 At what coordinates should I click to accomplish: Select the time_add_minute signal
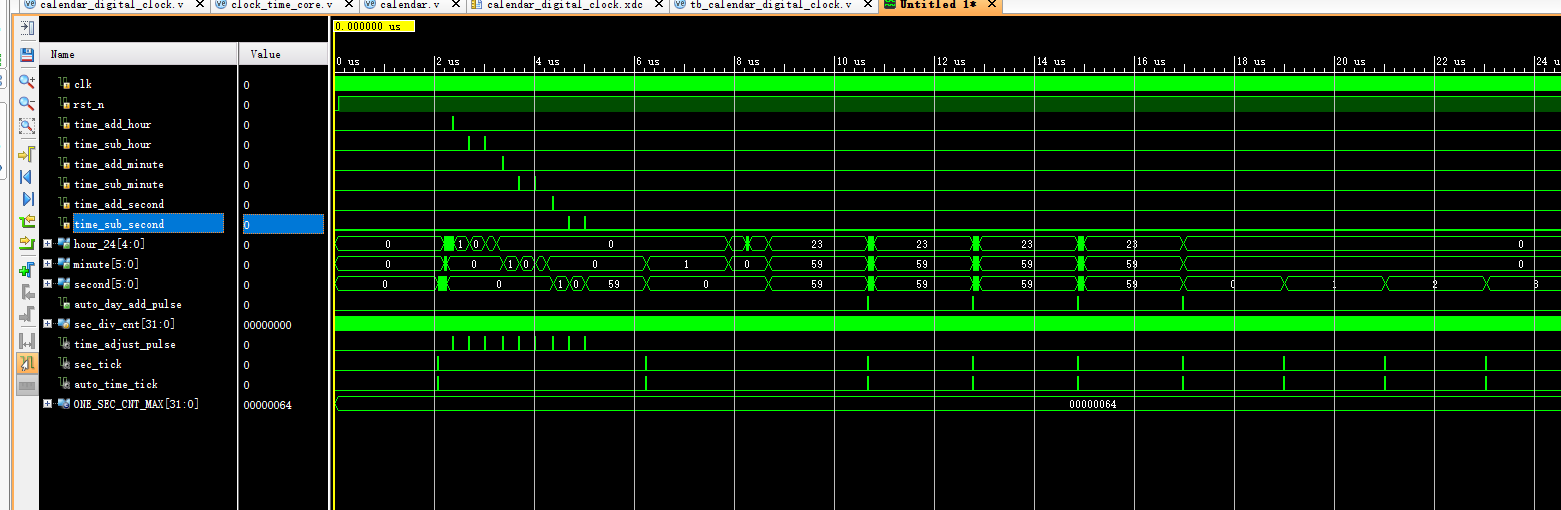118,164
